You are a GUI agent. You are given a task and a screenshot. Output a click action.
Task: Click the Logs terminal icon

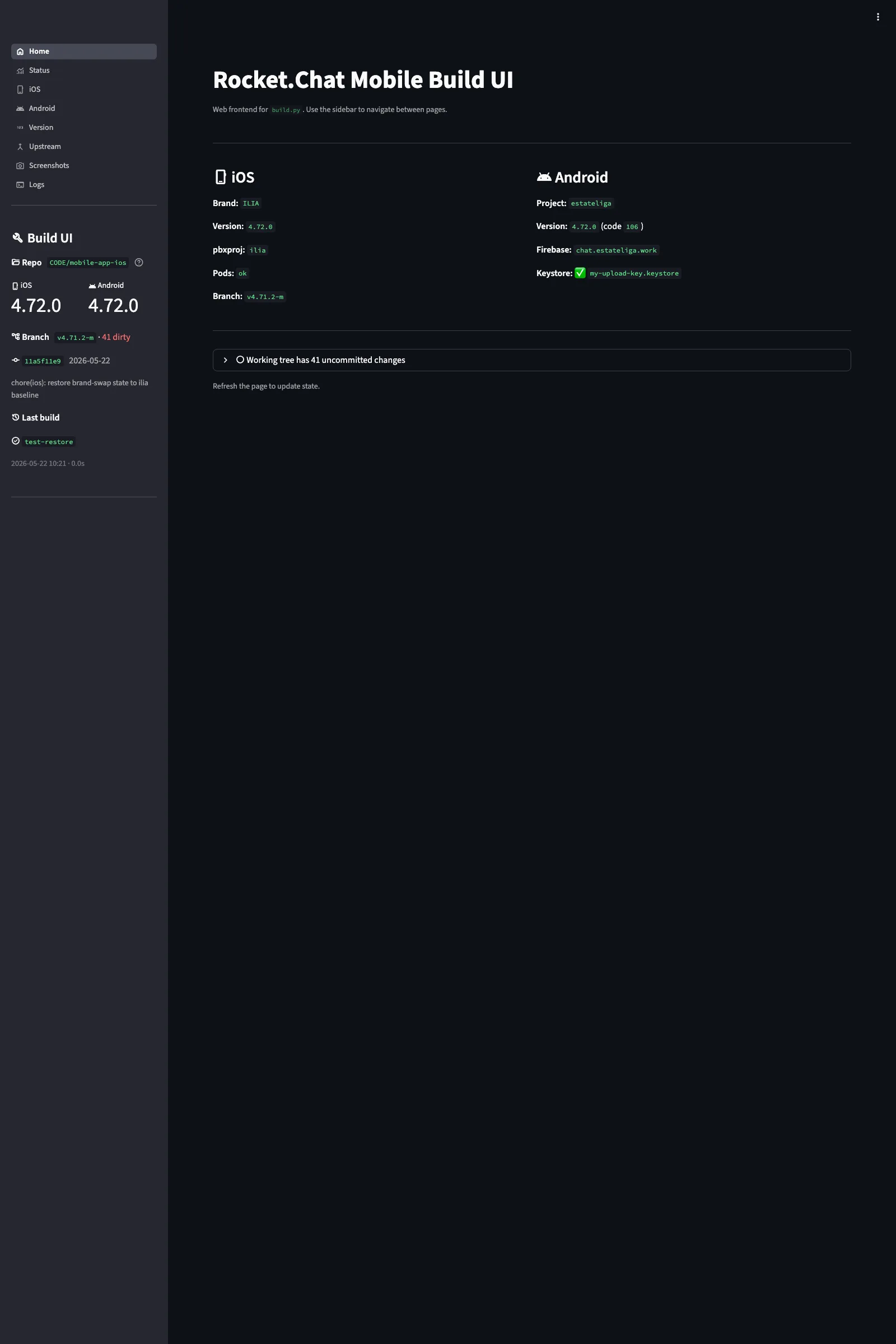point(20,185)
